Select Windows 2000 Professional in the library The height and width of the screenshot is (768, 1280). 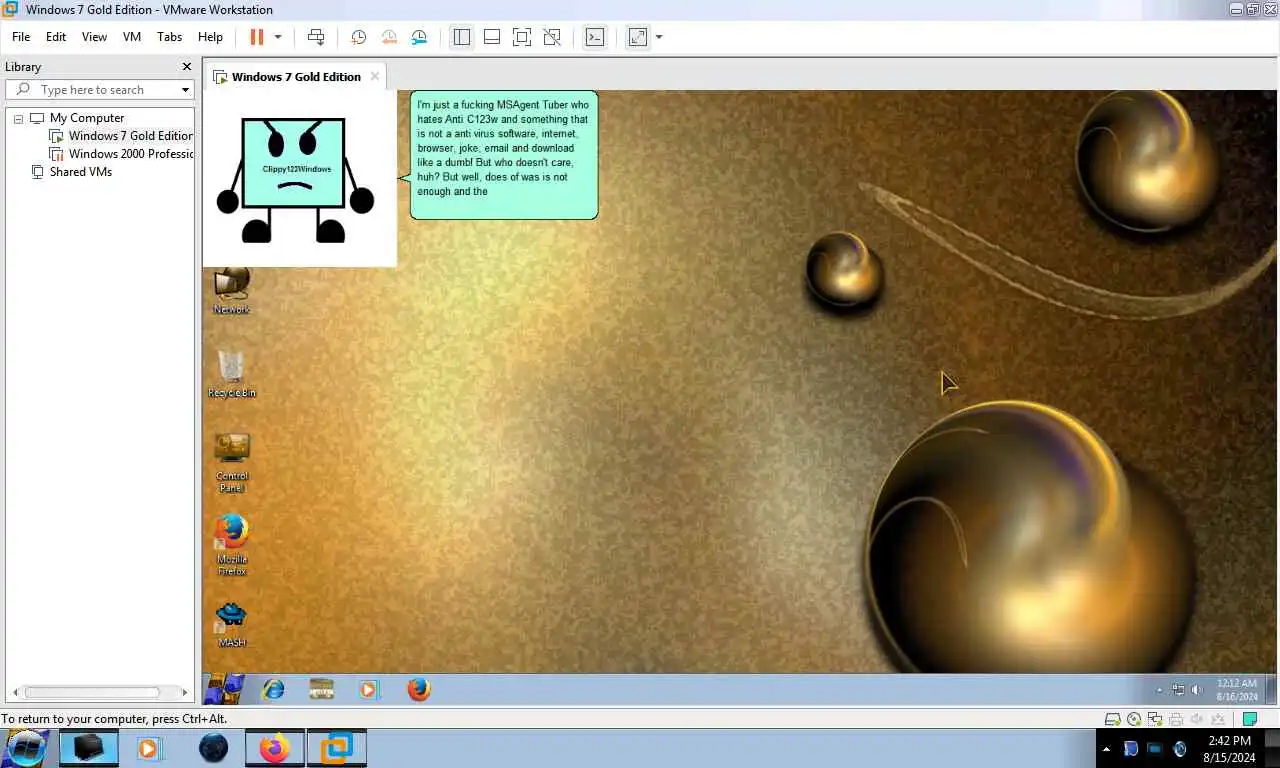coord(122,154)
